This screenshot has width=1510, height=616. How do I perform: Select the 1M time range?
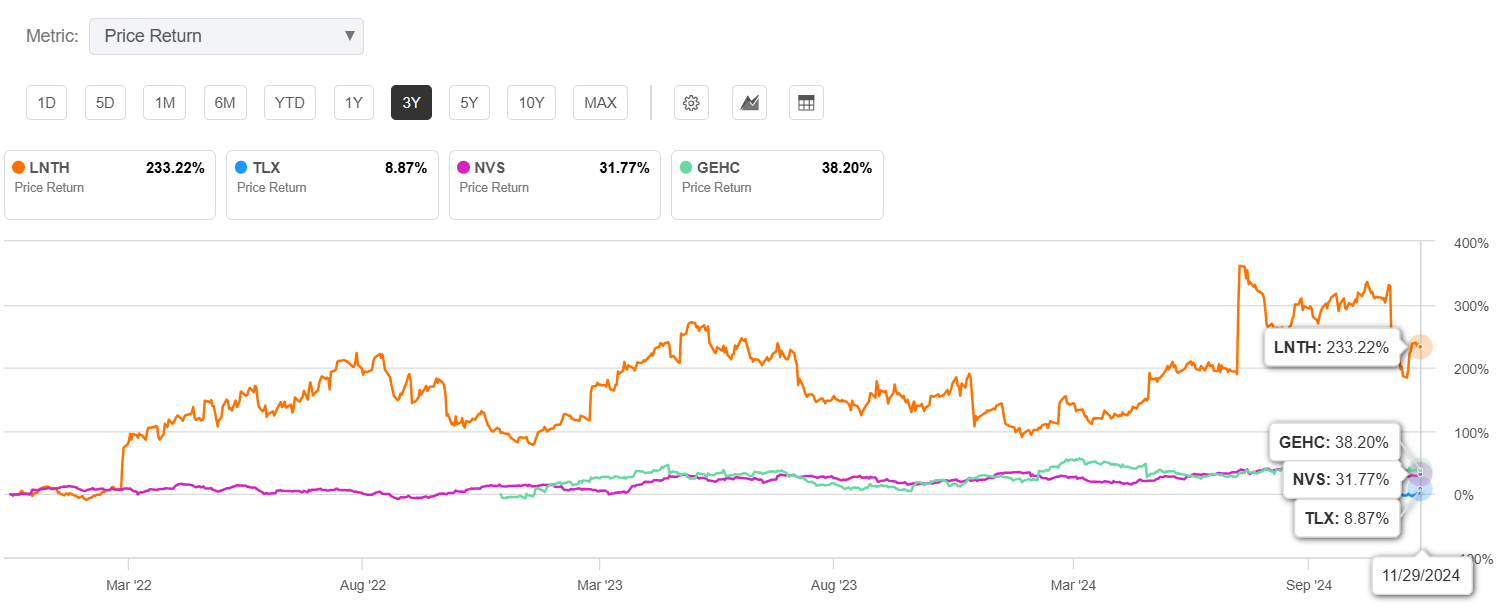(165, 102)
